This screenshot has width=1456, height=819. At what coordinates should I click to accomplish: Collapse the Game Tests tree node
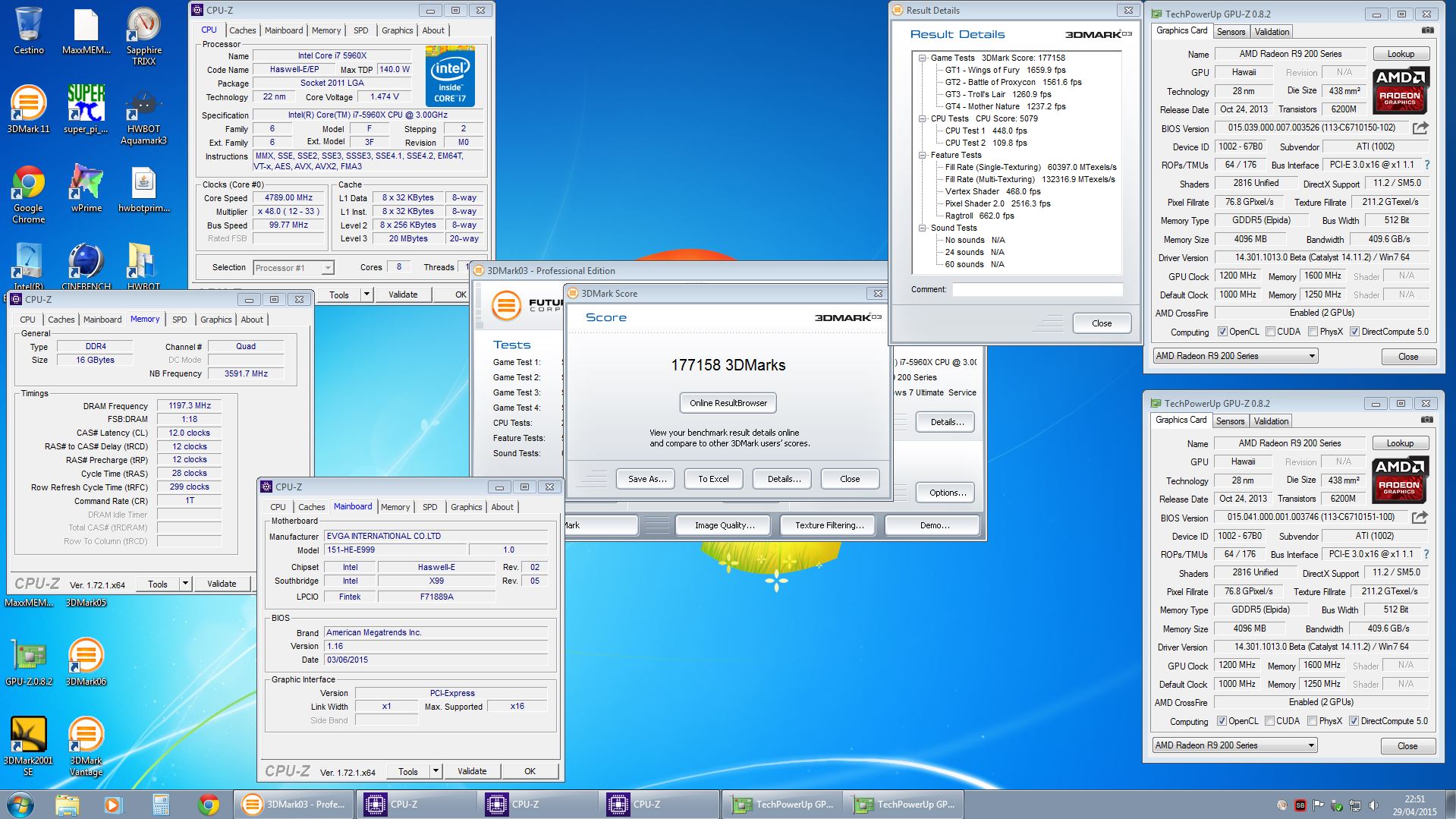922,58
